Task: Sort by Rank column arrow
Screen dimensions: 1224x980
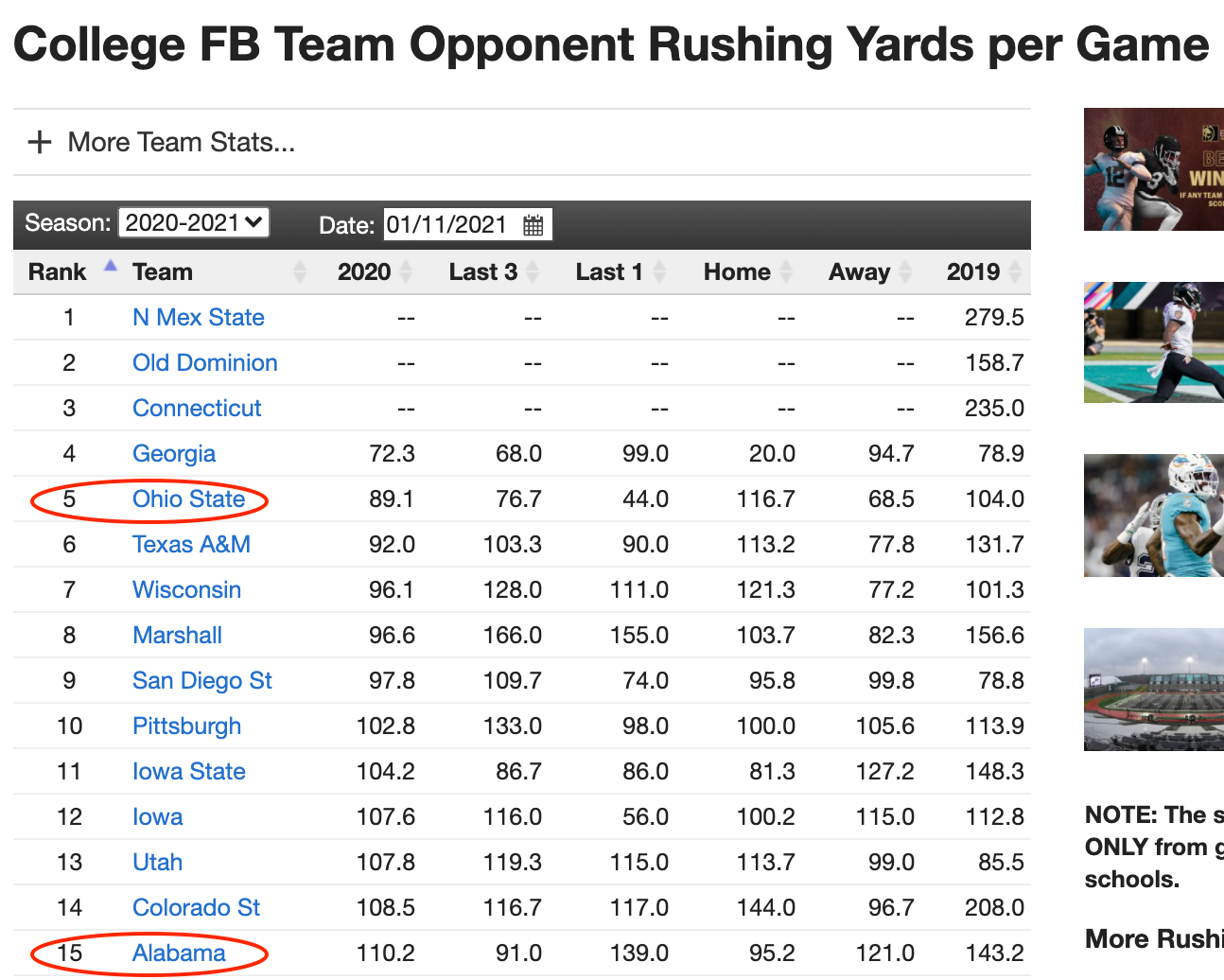Action: 111,266
